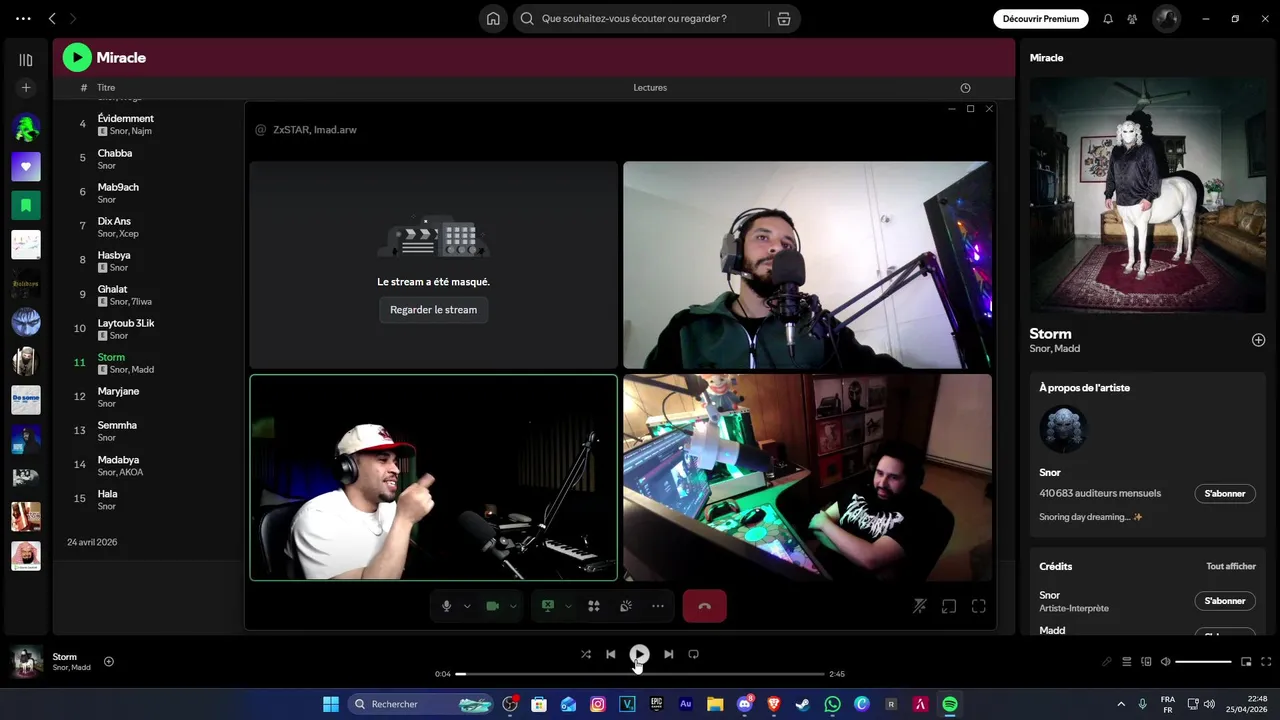Go back in Spotify history

[x=52, y=19]
